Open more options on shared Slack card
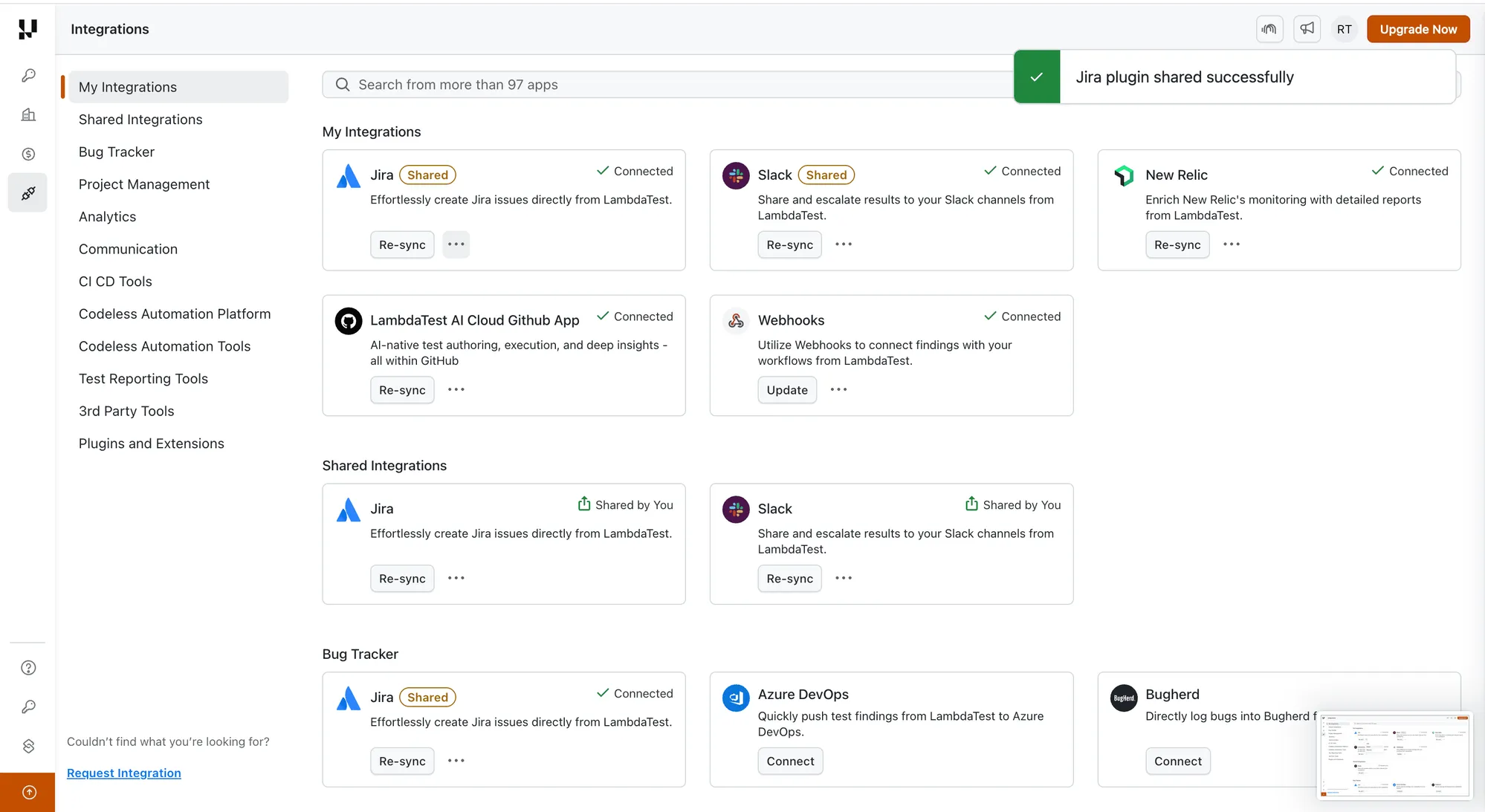This screenshot has height=812, width=1485. [x=844, y=578]
